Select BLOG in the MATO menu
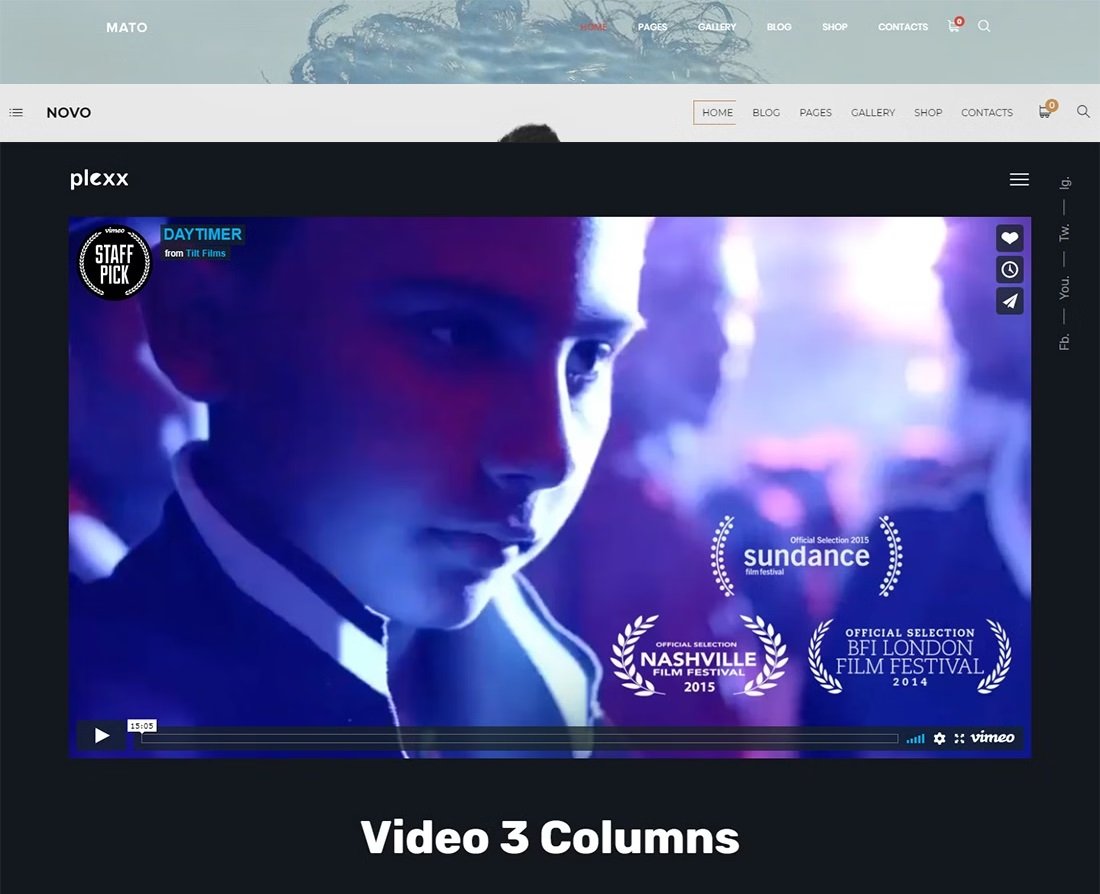Viewport: 1100px width, 894px height. (779, 27)
